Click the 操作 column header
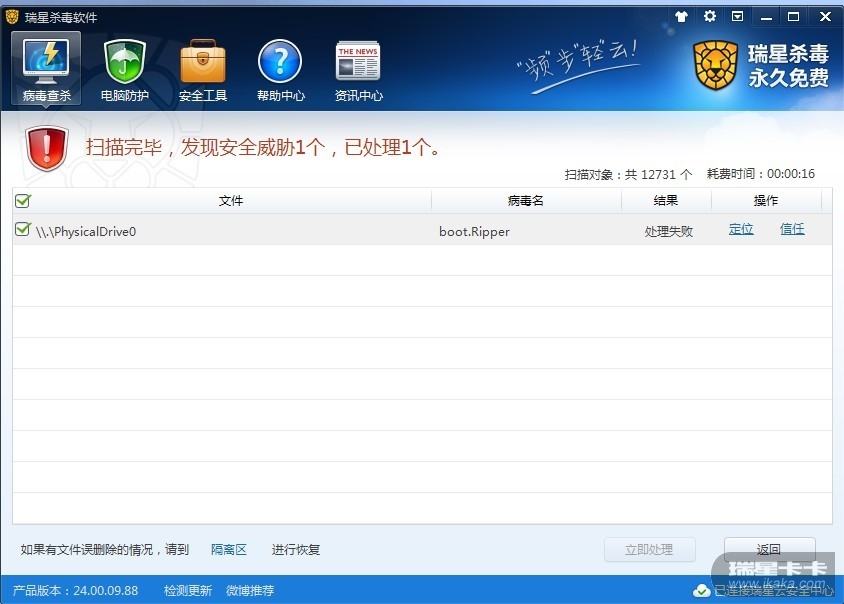Screen dimensions: 844x604 [766, 201]
